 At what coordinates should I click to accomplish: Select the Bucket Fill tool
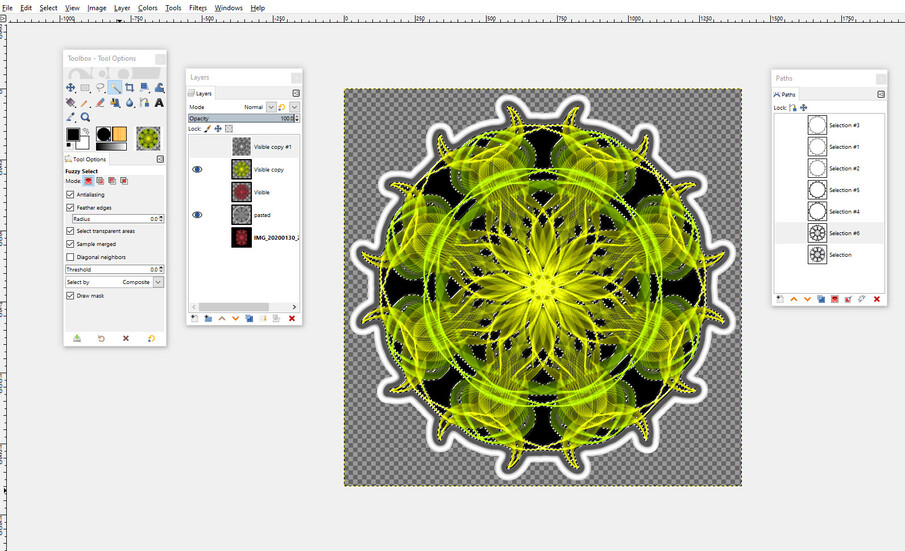pos(70,103)
